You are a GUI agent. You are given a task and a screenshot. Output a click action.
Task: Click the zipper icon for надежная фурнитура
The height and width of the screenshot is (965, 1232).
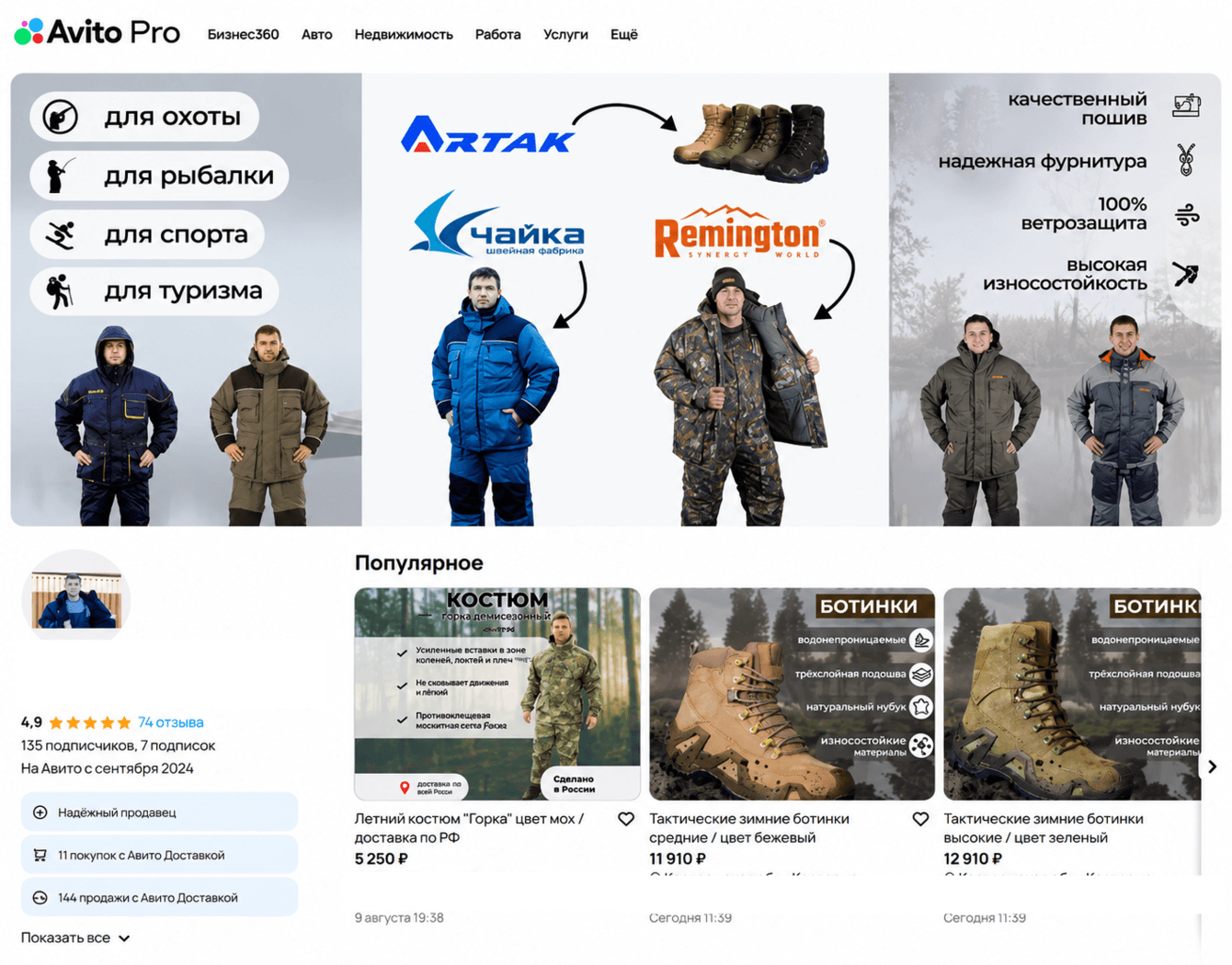click(x=1186, y=160)
